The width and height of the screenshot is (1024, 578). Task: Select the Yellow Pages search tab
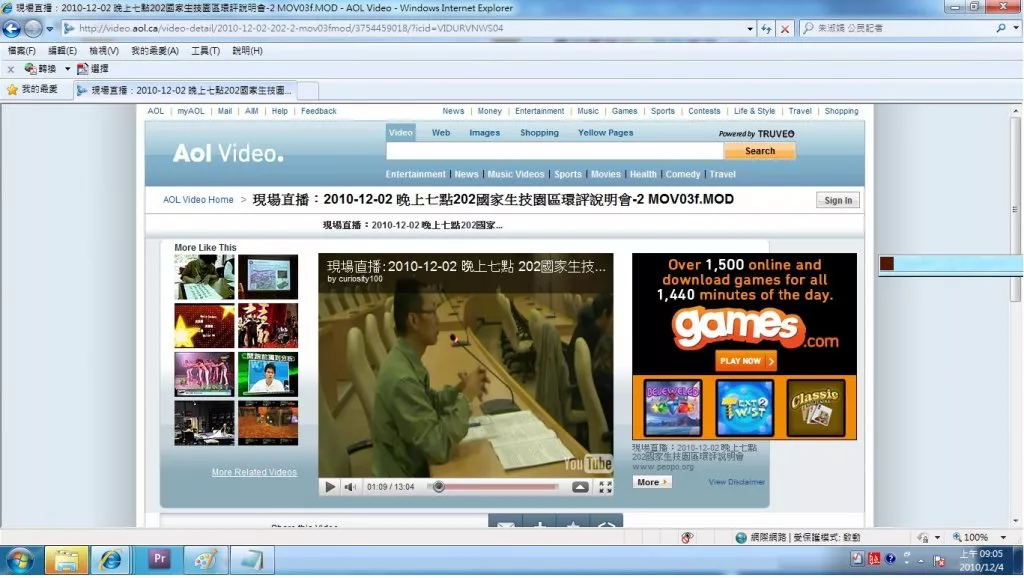tap(605, 133)
